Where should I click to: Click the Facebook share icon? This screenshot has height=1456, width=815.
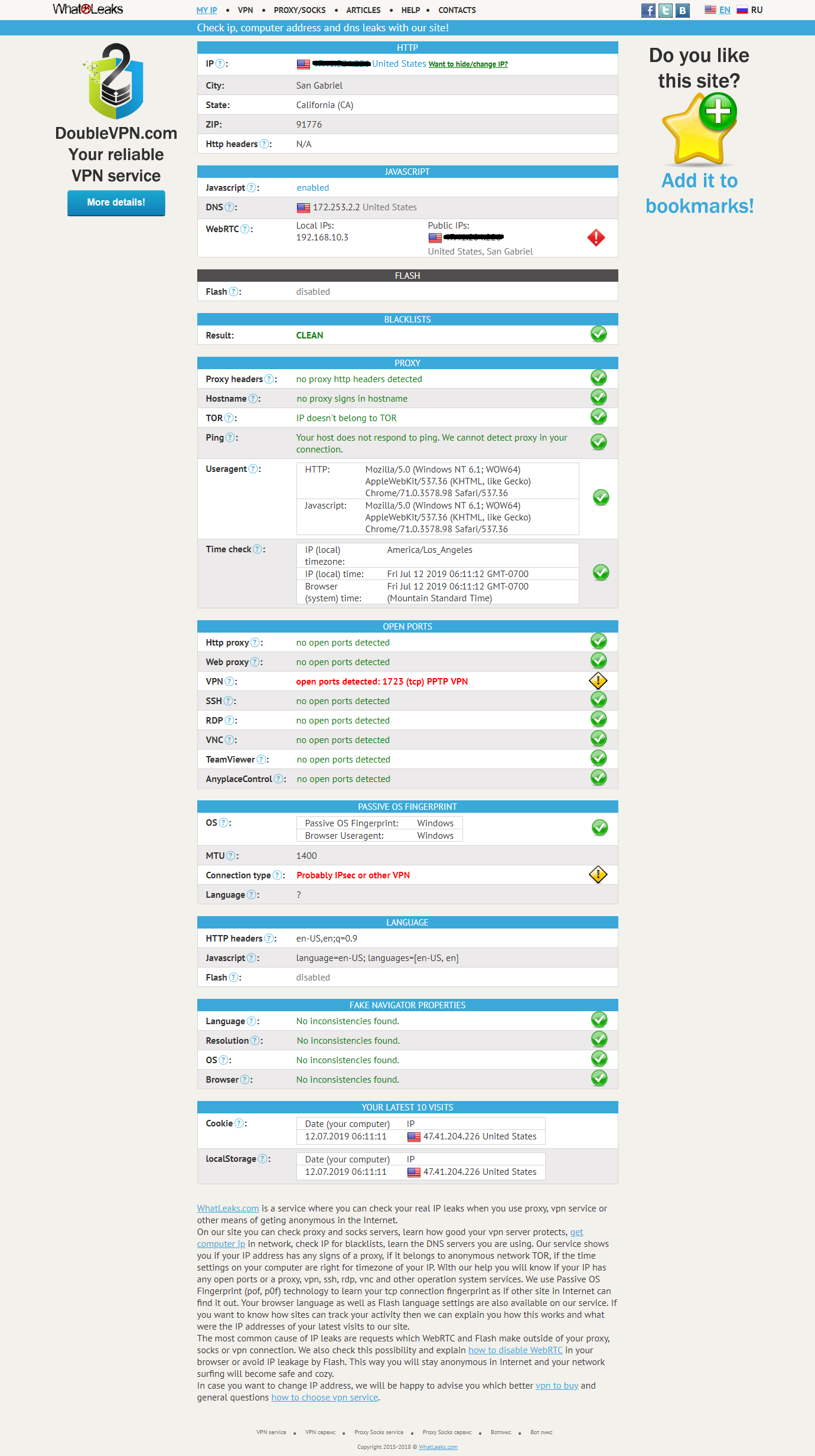(x=648, y=10)
